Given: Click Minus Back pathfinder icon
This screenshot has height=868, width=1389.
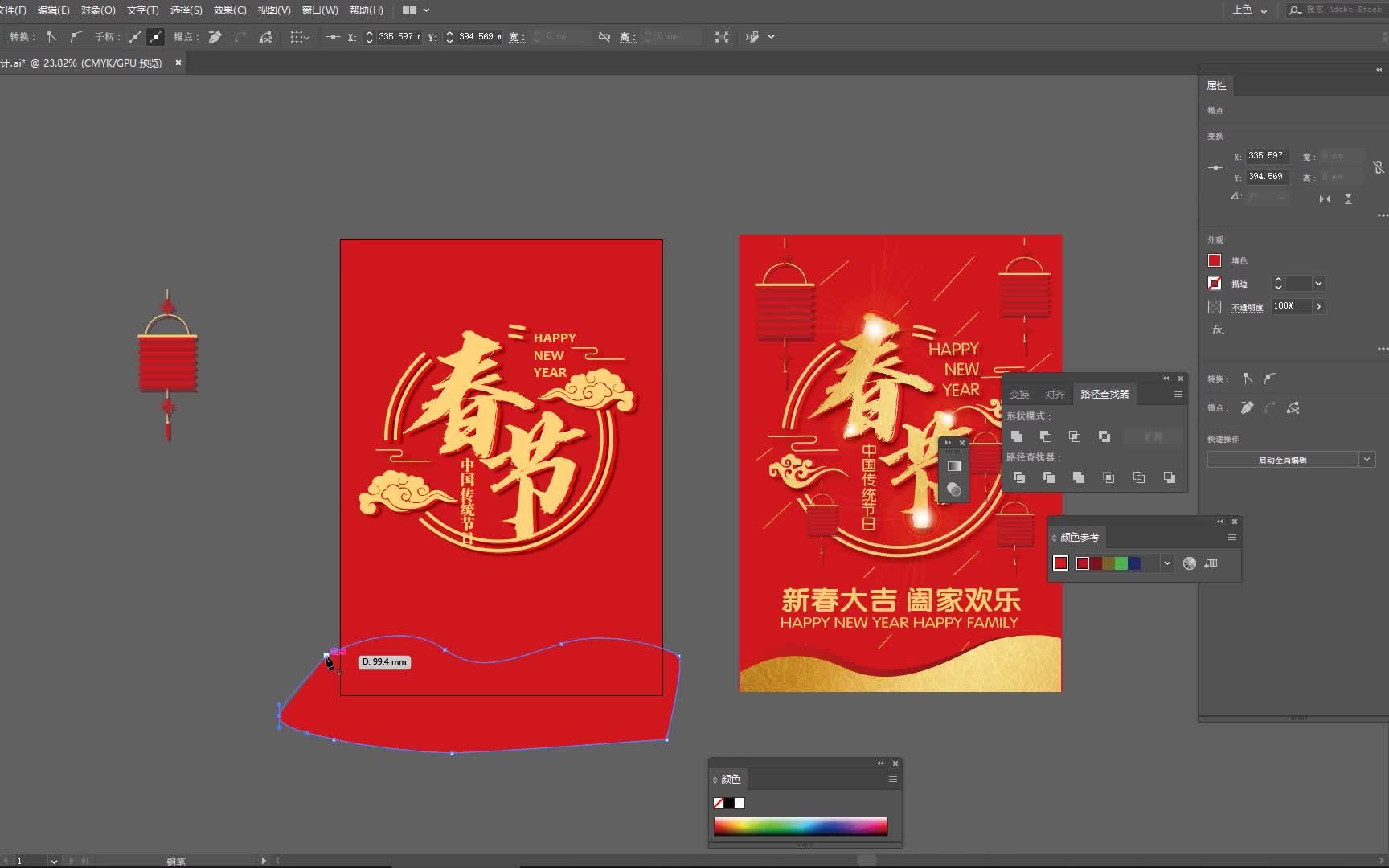Looking at the screenshot, I should pyautogui.click(x=1170, y=477).
